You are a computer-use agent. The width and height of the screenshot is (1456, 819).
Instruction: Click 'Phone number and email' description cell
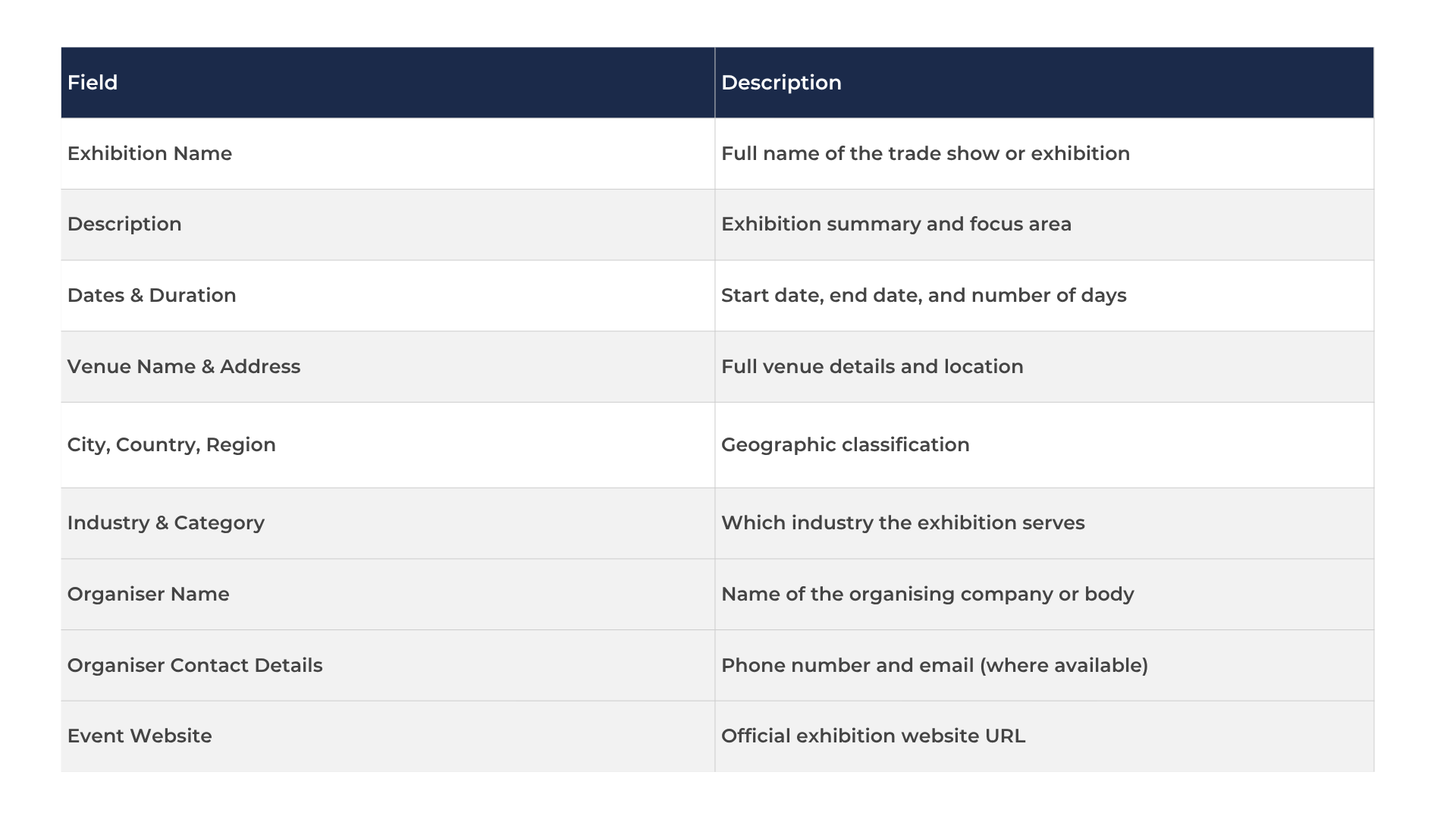point(934,666)
